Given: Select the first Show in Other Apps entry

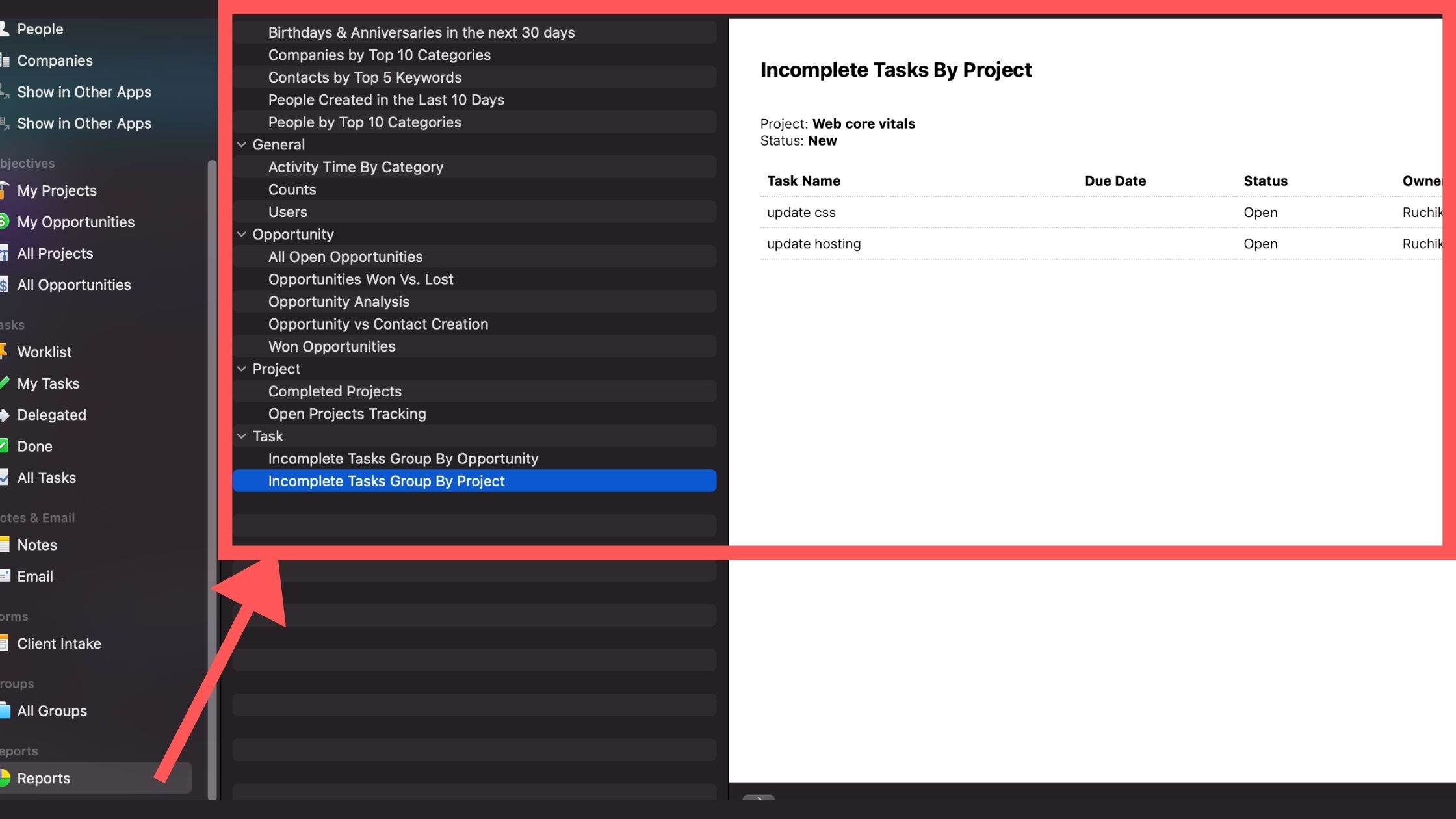Looking at the screenshot, I should [84, 92].
